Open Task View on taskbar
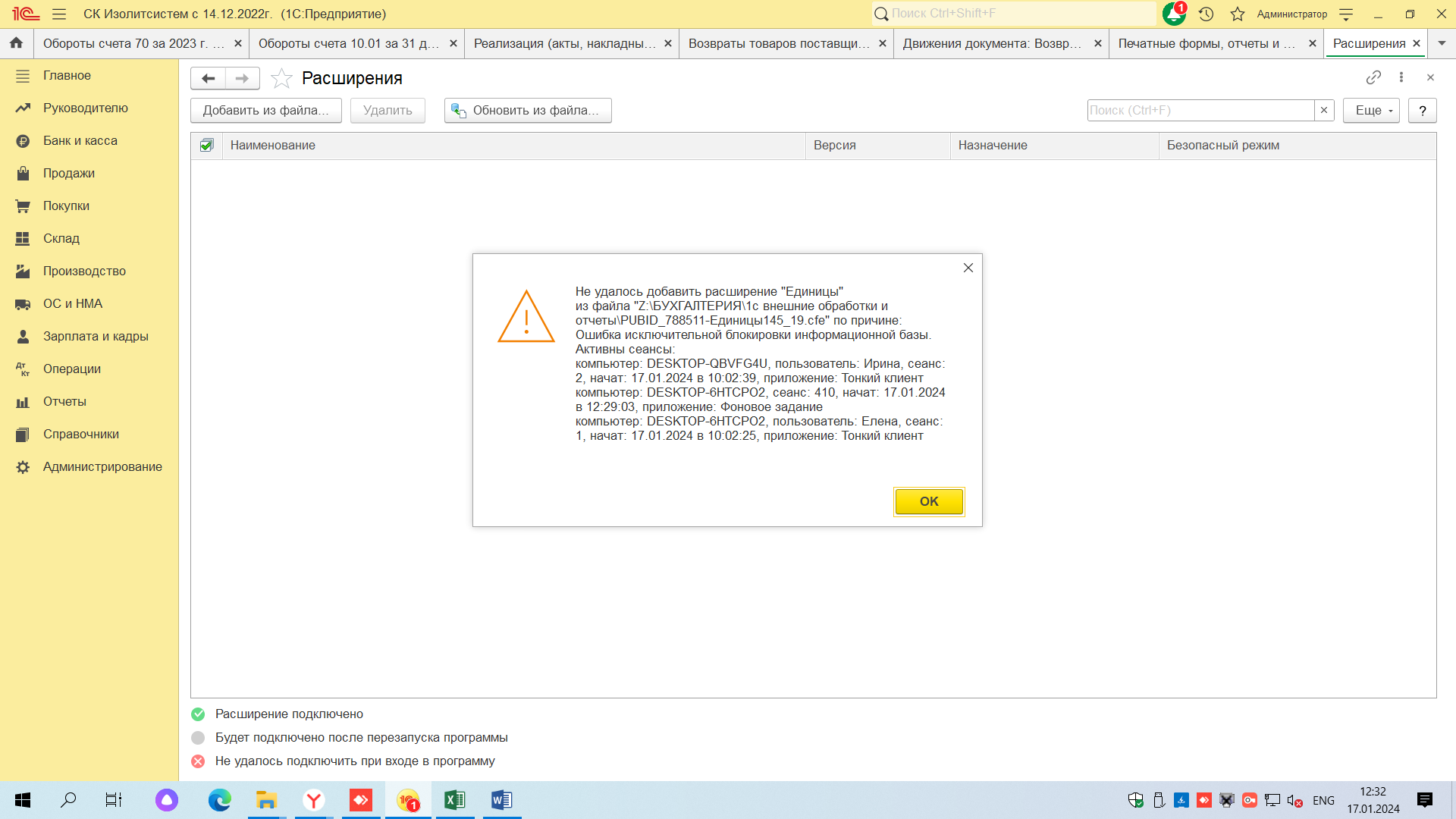 pyautogui.click(x=114, y=800)
